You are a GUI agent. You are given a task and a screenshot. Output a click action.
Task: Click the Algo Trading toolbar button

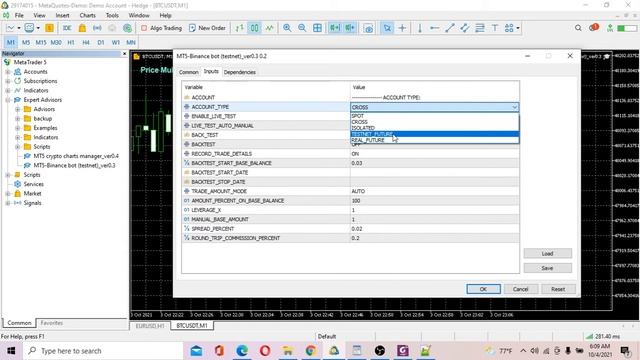161,28
